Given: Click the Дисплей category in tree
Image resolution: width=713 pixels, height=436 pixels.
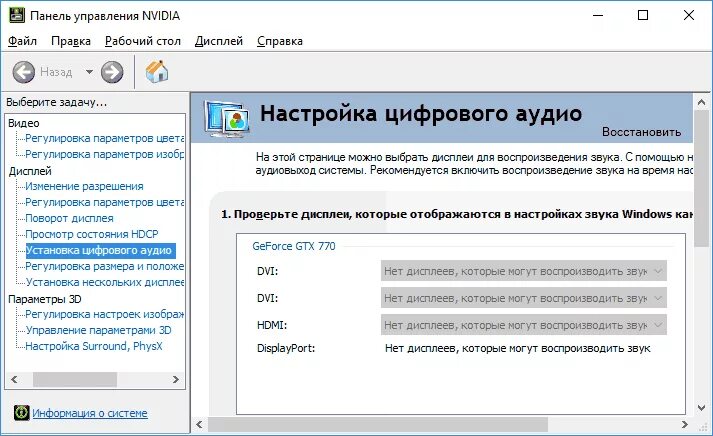Looking at the screenshot, I should point(30,171).
